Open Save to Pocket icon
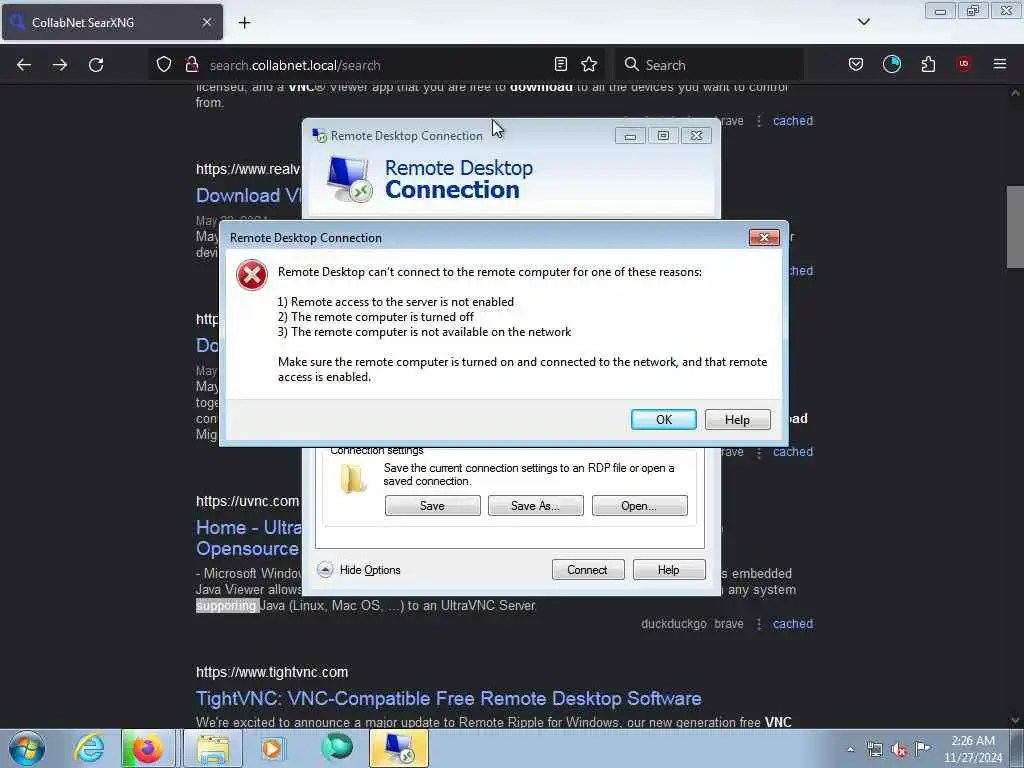The height and width of the screenshot is (768, 1024). click(x=856, y=64)
